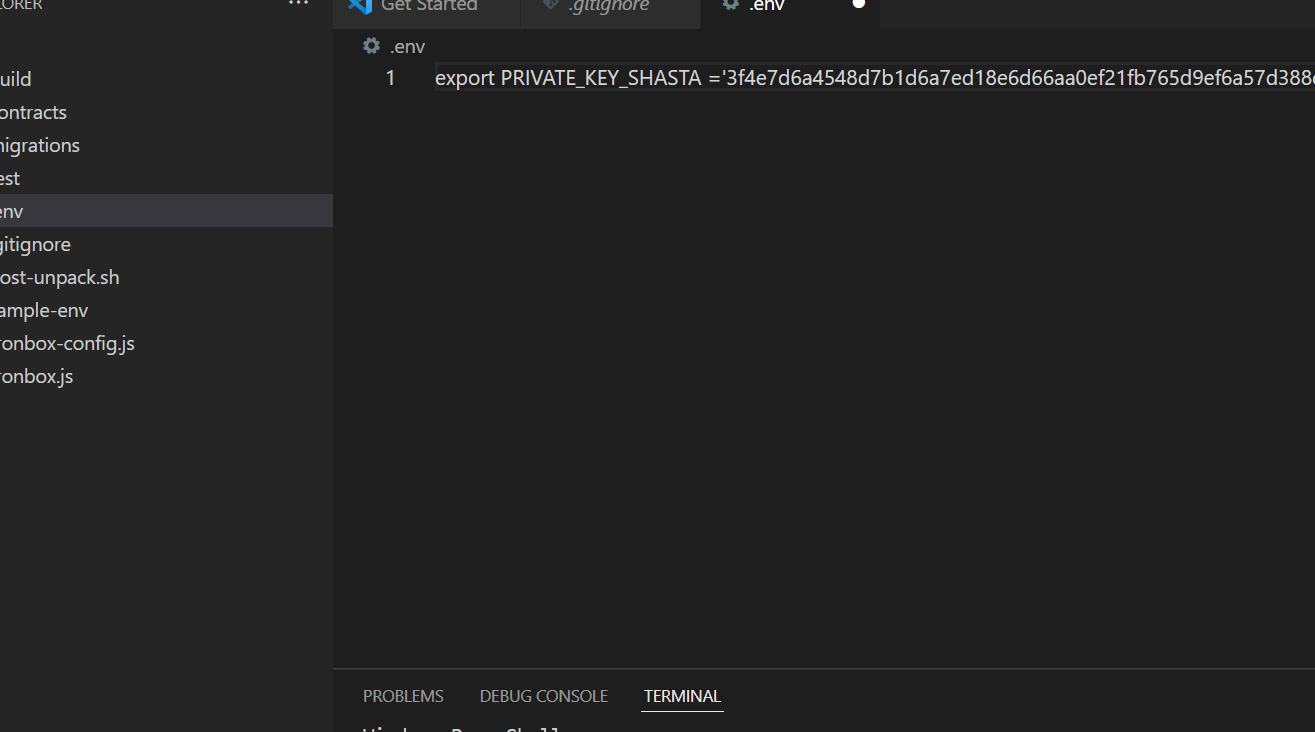
Task: Select the TERMINAL panel tab
Action: 681,695
